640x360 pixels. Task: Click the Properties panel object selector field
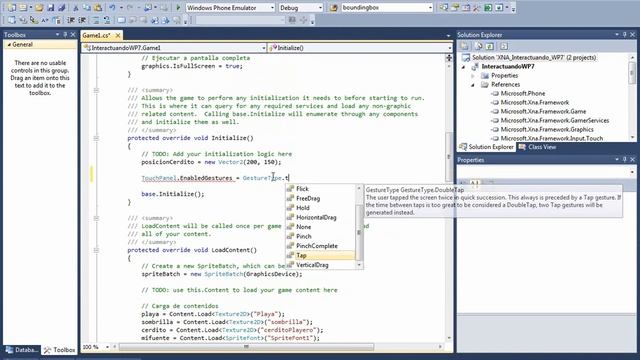[x=546, y=172]
